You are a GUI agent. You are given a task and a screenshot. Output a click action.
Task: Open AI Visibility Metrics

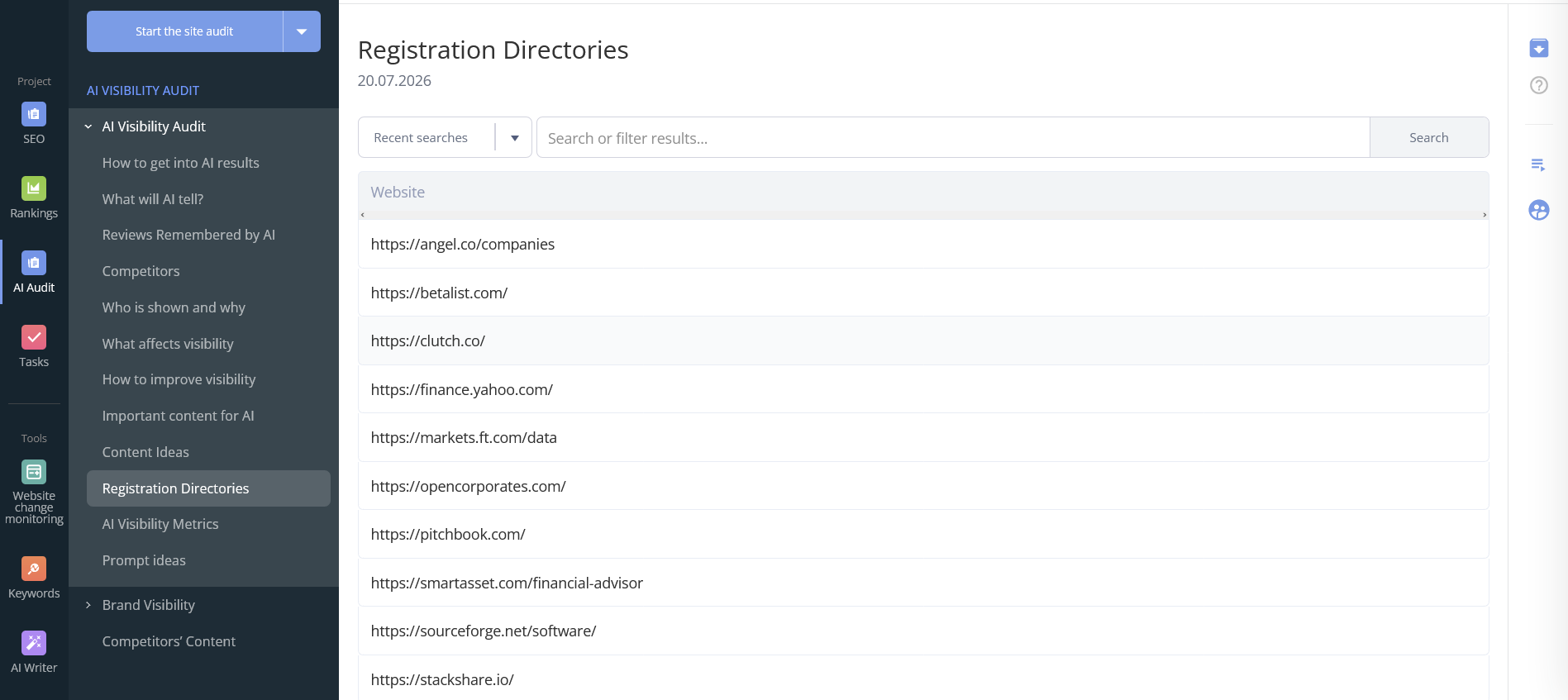coord(160,524)
